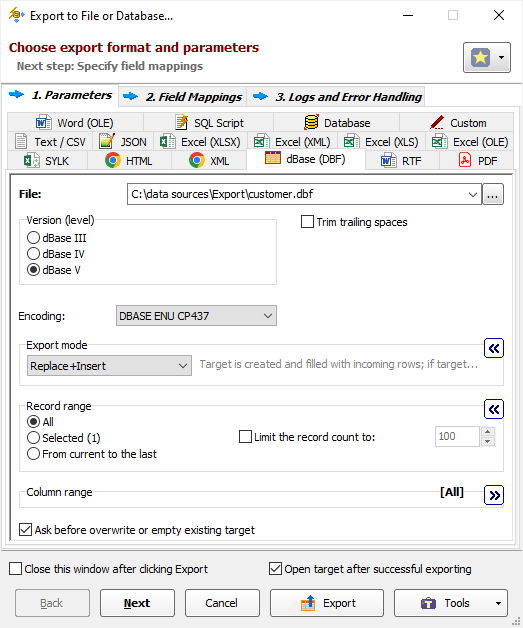The width and height of the screenshot is (523, 628).
Task: Browse for file with ellipsis button
Action: 493,194
